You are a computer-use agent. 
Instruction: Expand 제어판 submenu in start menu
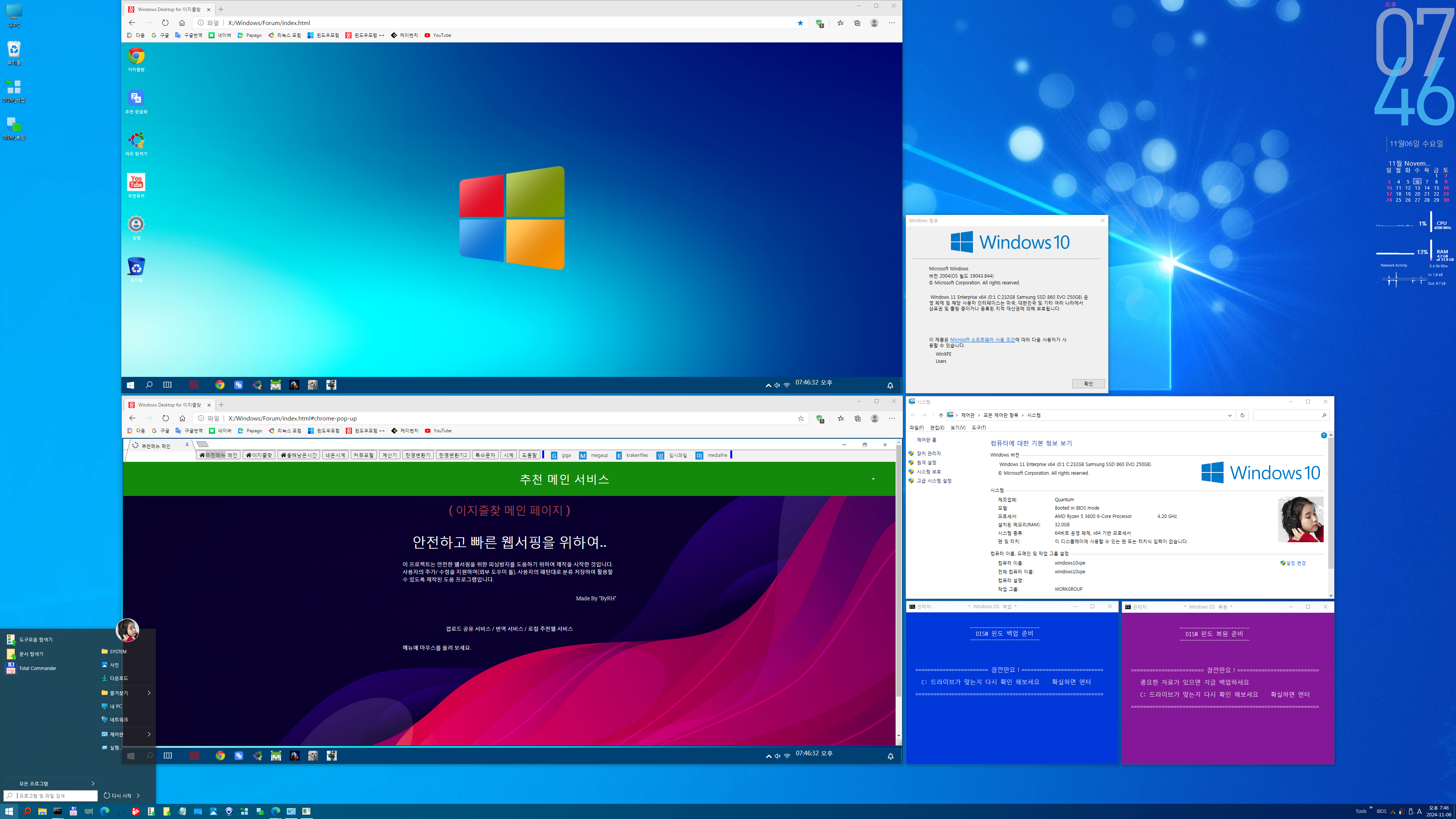tap(149, 734)
